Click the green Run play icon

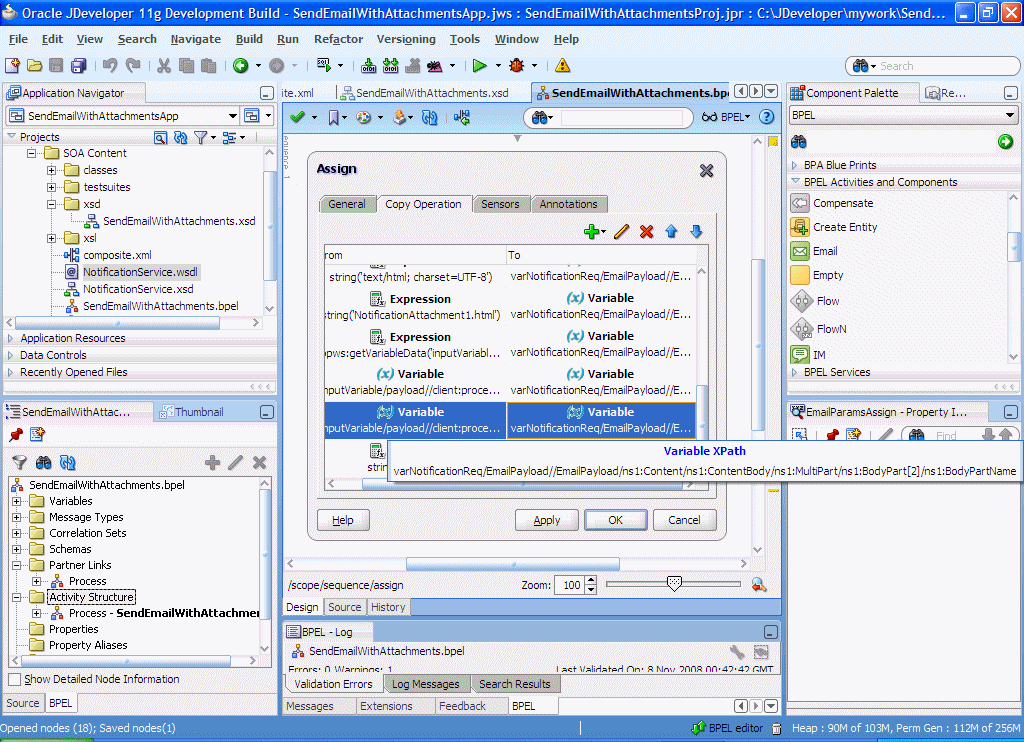480,65
